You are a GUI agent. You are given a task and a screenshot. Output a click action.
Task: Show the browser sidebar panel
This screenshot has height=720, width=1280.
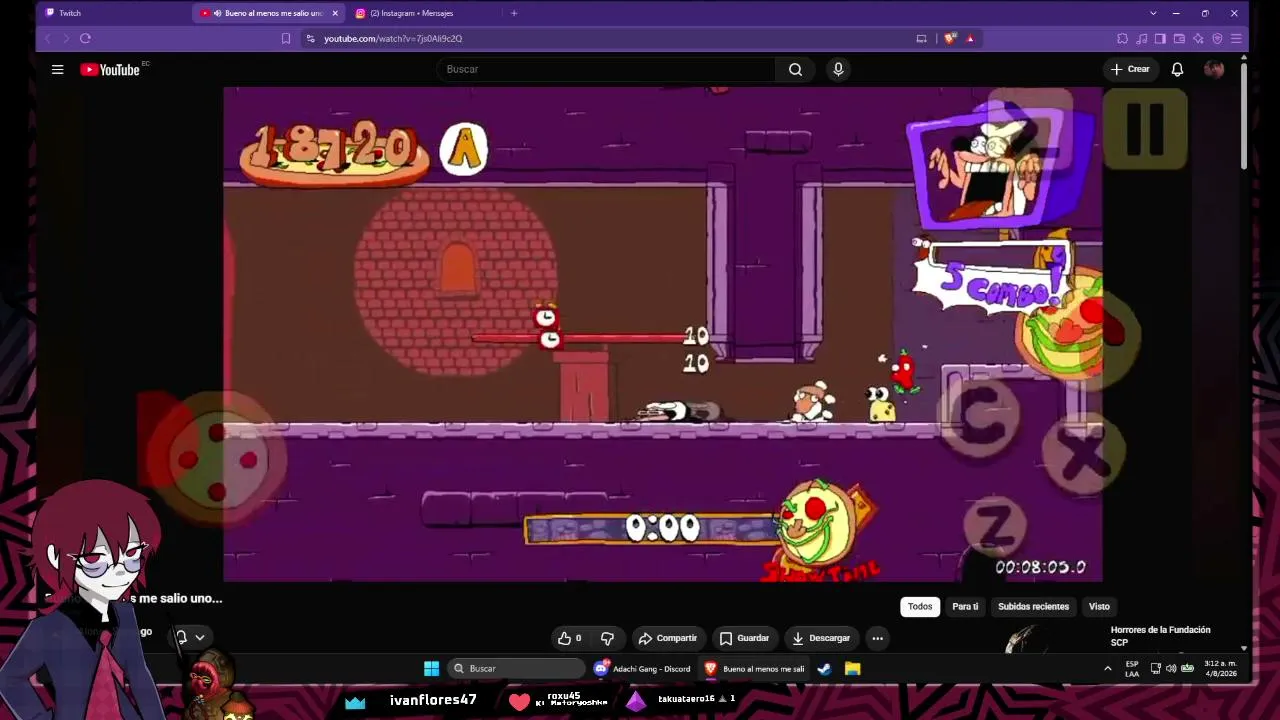tap(1160, 38)
